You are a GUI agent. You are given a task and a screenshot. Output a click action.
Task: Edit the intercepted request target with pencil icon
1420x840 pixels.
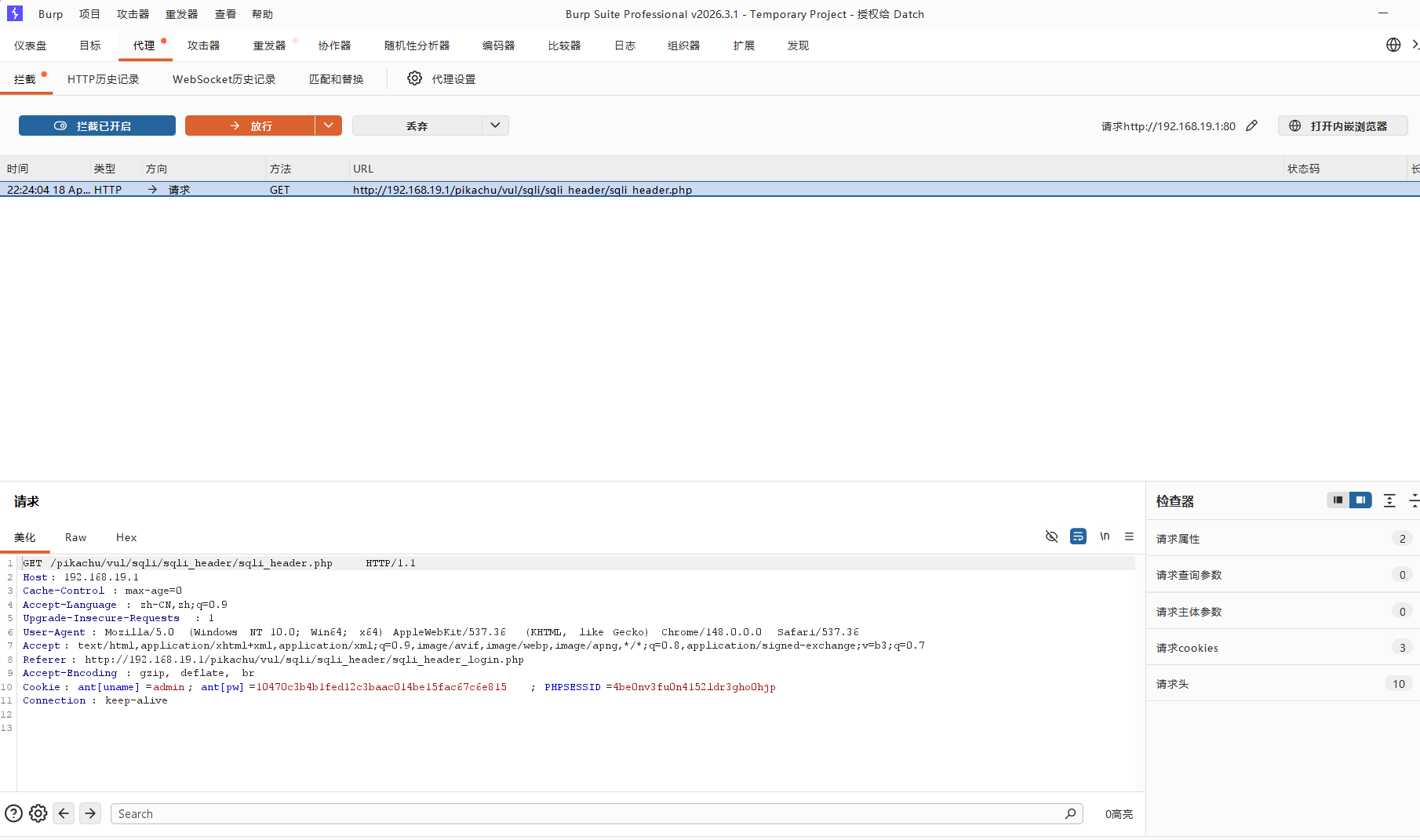coord(1251,125)
